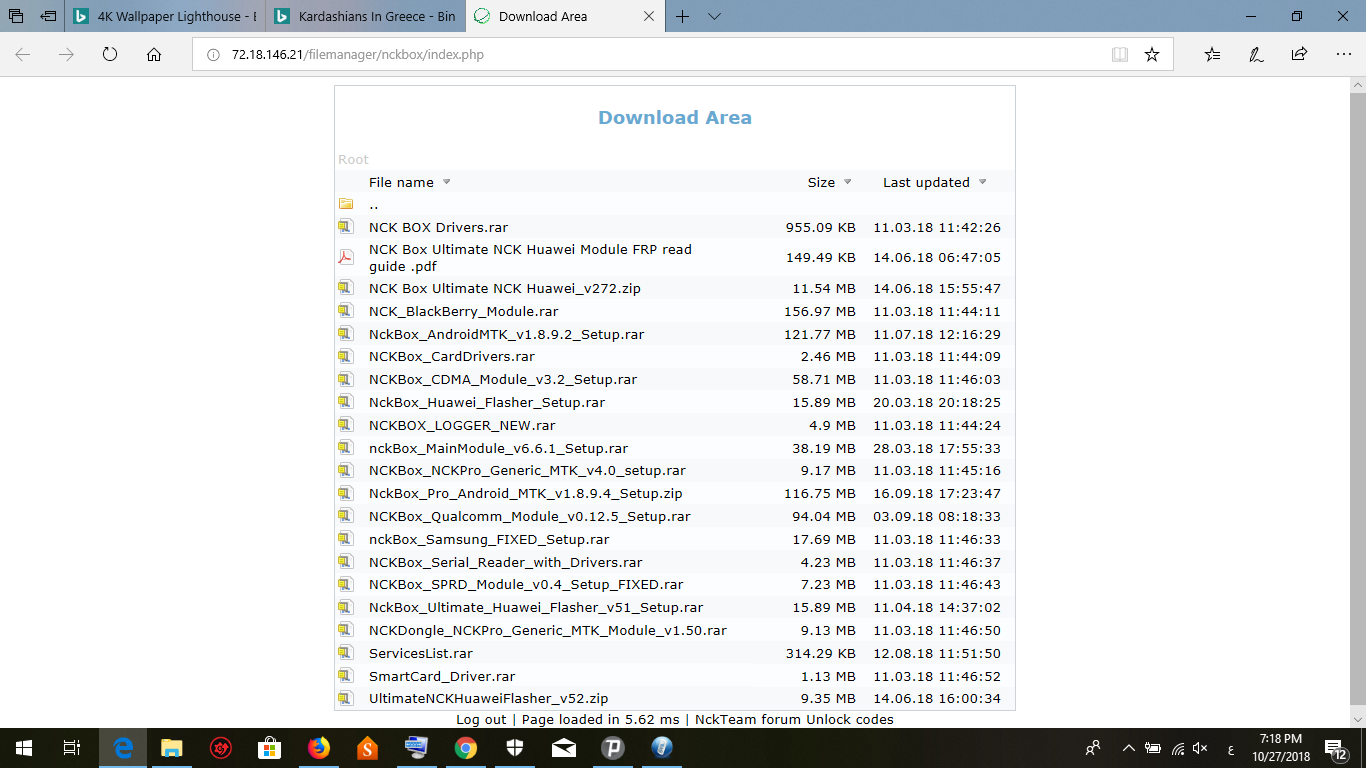Click archive icon beside NCK_BlackBerry_Module.rar
Viewport: 1366px width, 768px height.
tap(346, 311)
